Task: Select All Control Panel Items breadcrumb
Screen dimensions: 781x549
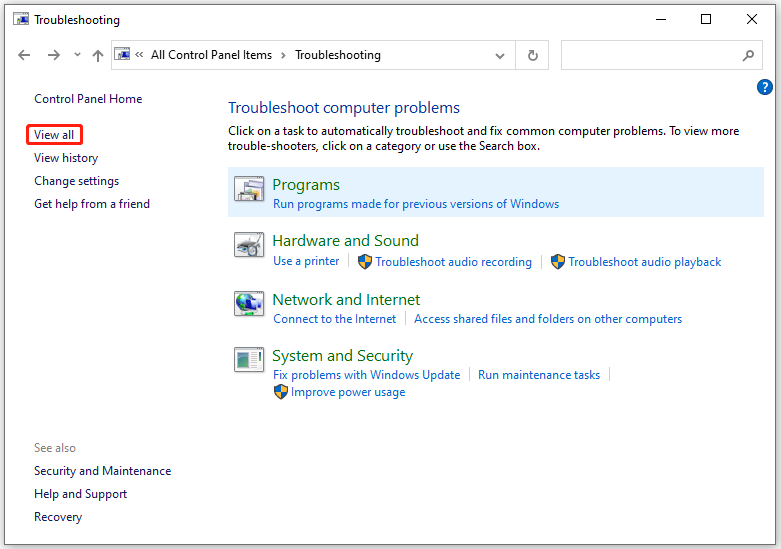Action: pyautogui.click(x=211, y=55)
